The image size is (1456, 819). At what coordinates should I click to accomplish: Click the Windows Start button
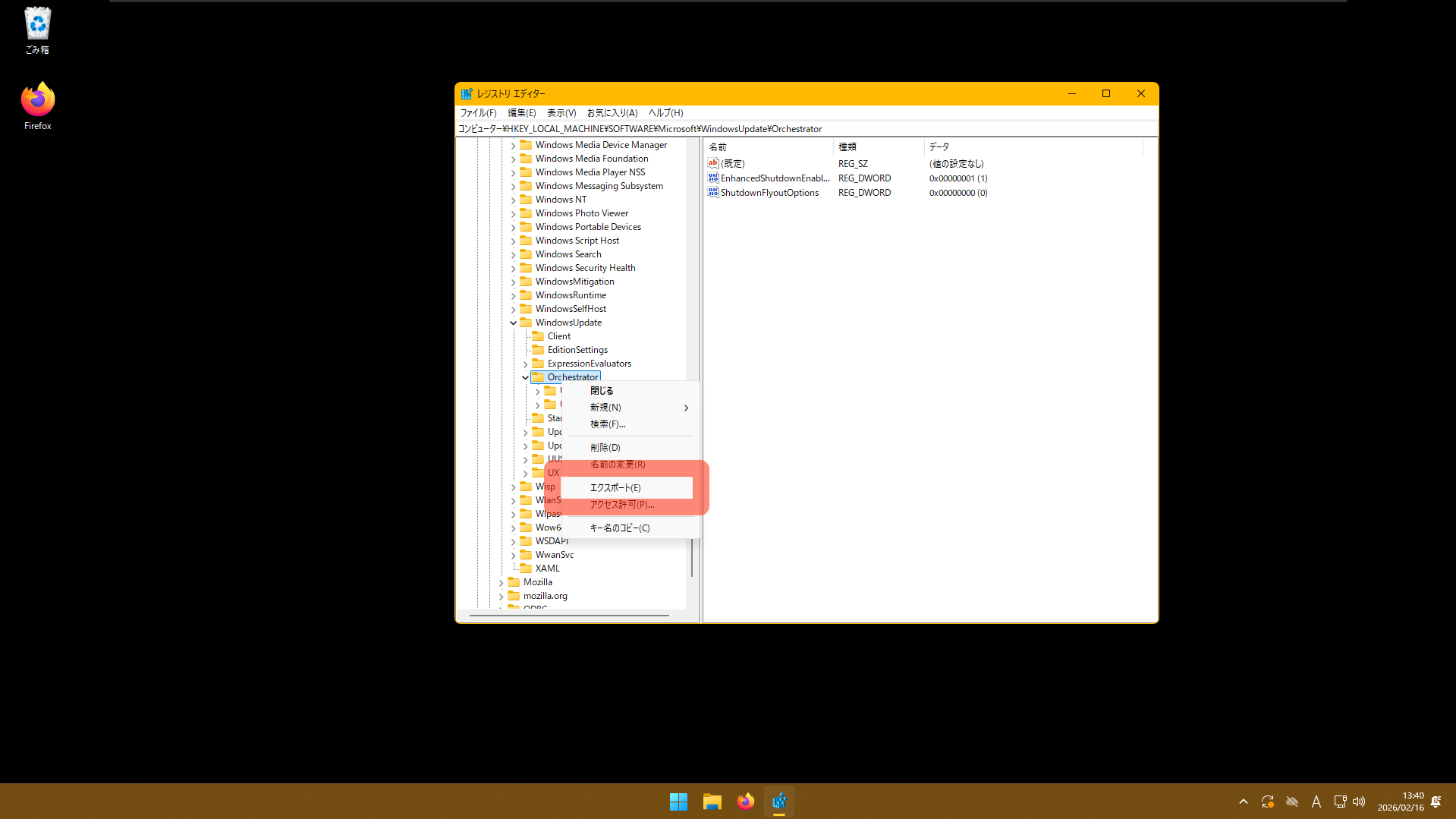678,802
